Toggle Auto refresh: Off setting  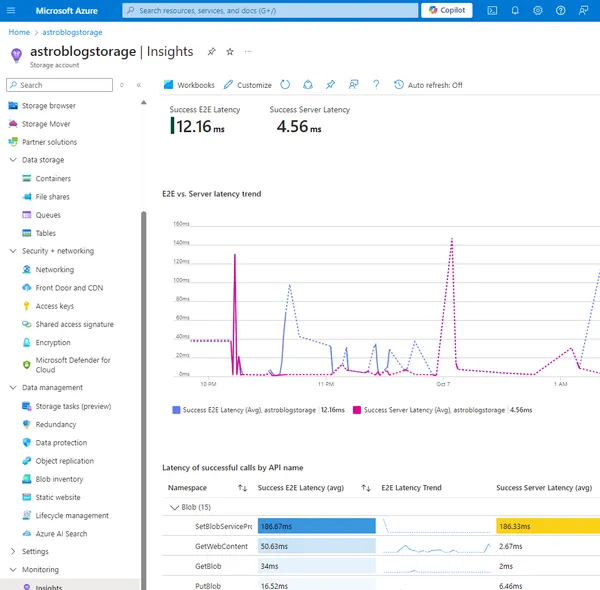[428, 85]
